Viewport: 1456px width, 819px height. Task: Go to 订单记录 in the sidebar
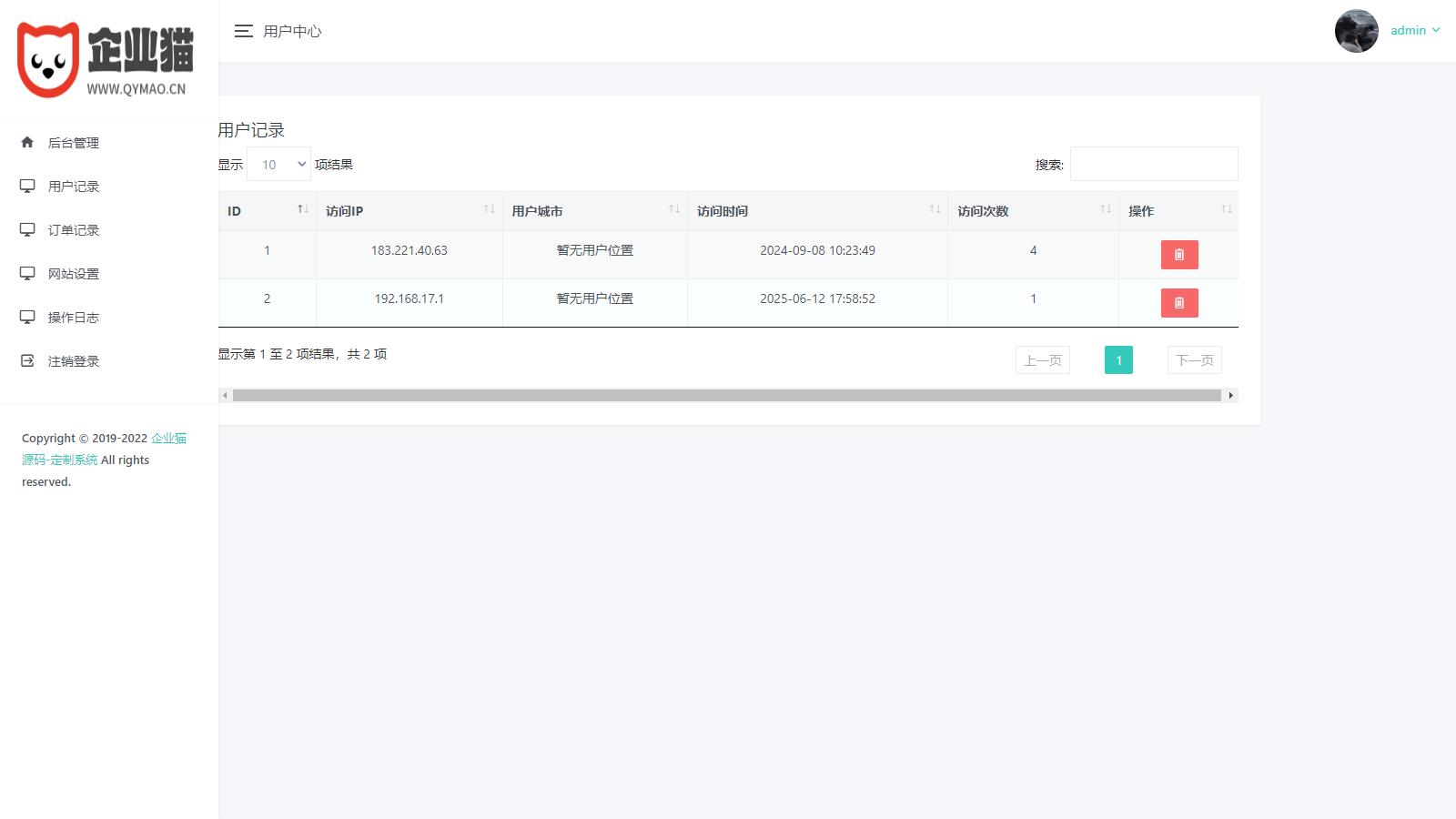73,230
